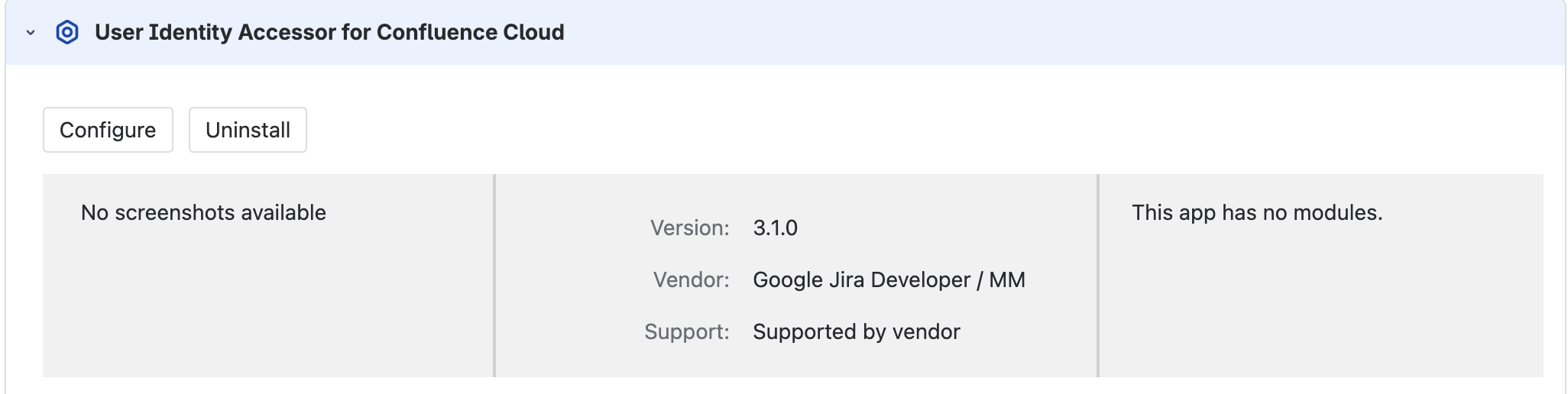Select the Version label
This screenshot has width=1568, height=394.
pos(689,228)
